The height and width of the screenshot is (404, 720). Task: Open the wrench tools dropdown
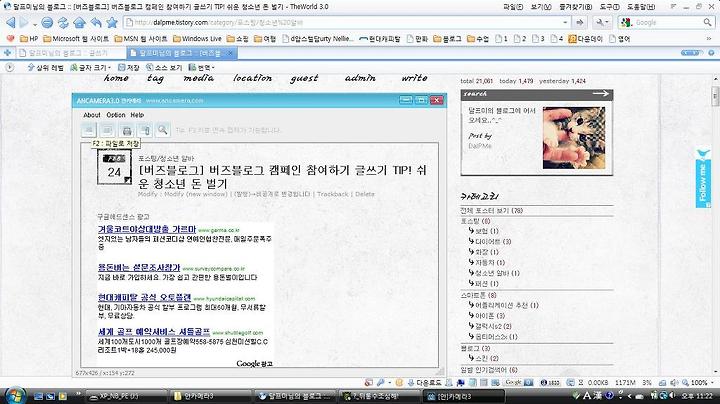pos(602,22)
